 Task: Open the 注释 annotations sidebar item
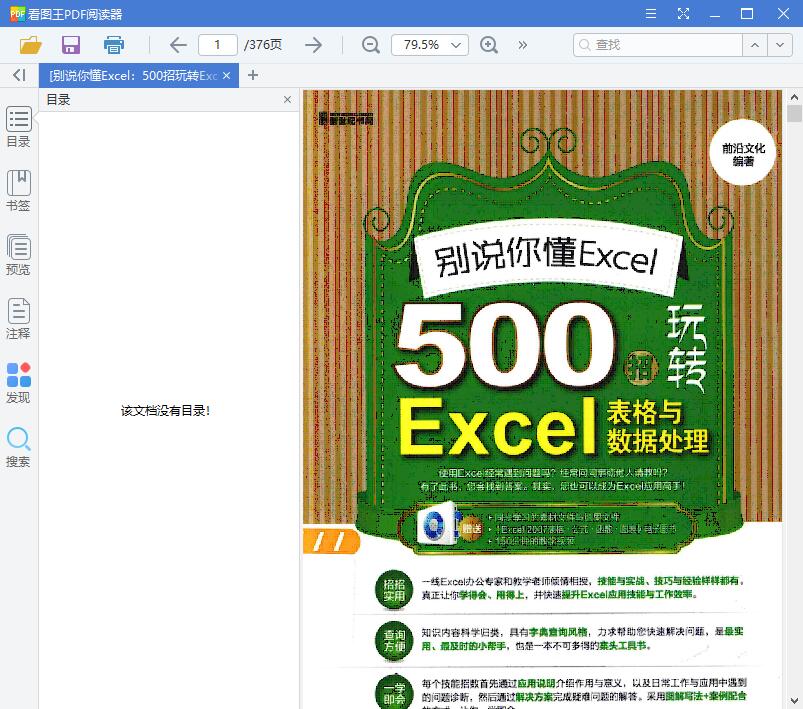[x=18, y=319]
